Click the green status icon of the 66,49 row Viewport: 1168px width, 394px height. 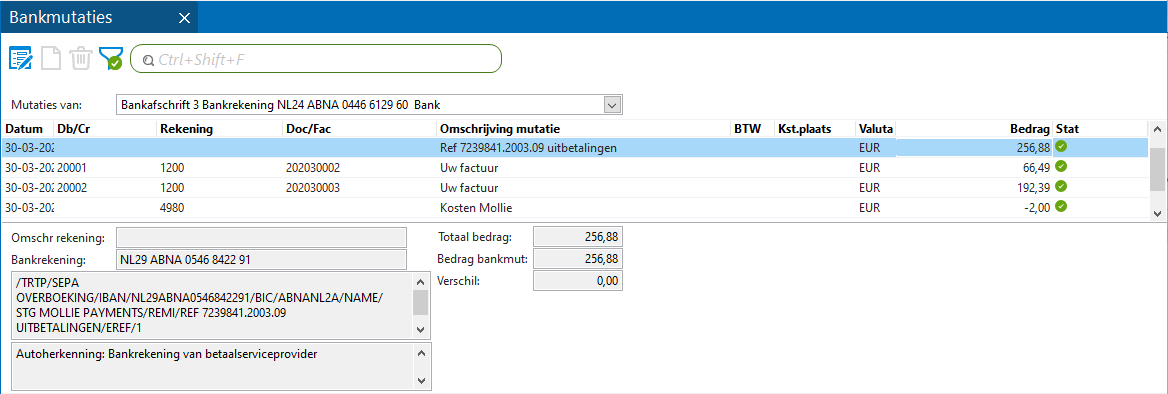point(1061,166)
